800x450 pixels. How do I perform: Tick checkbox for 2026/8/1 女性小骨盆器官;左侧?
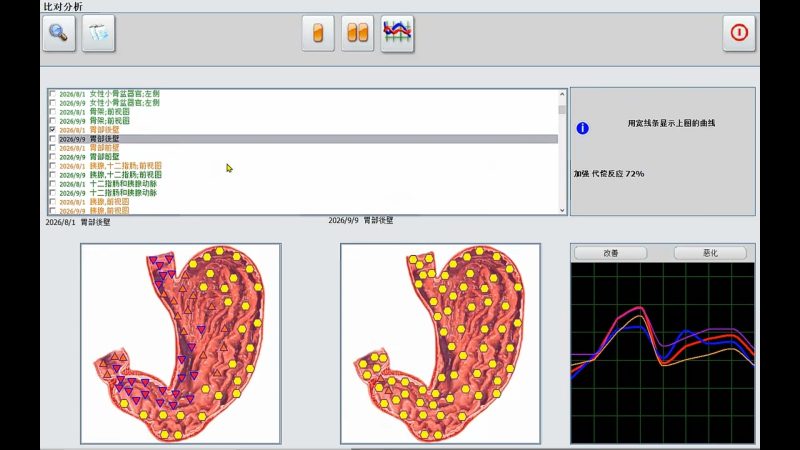(x=53, y=94)
